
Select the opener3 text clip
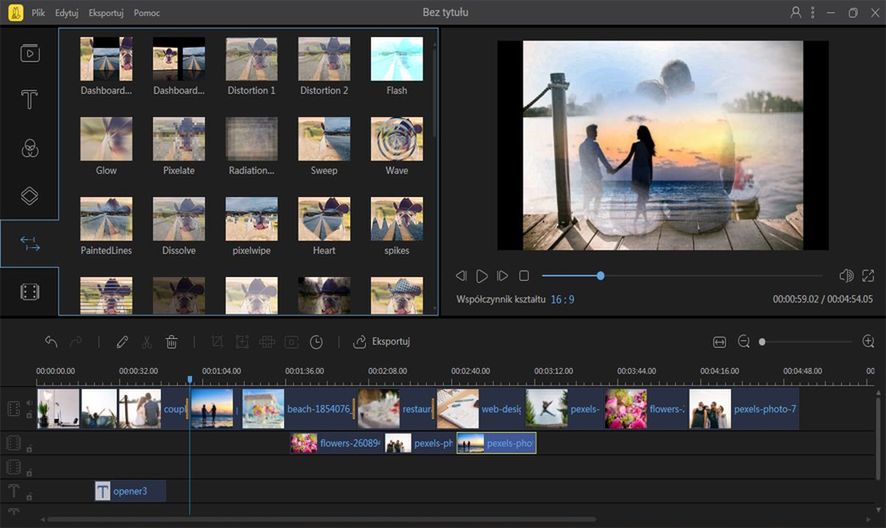[x=130, y=491]
